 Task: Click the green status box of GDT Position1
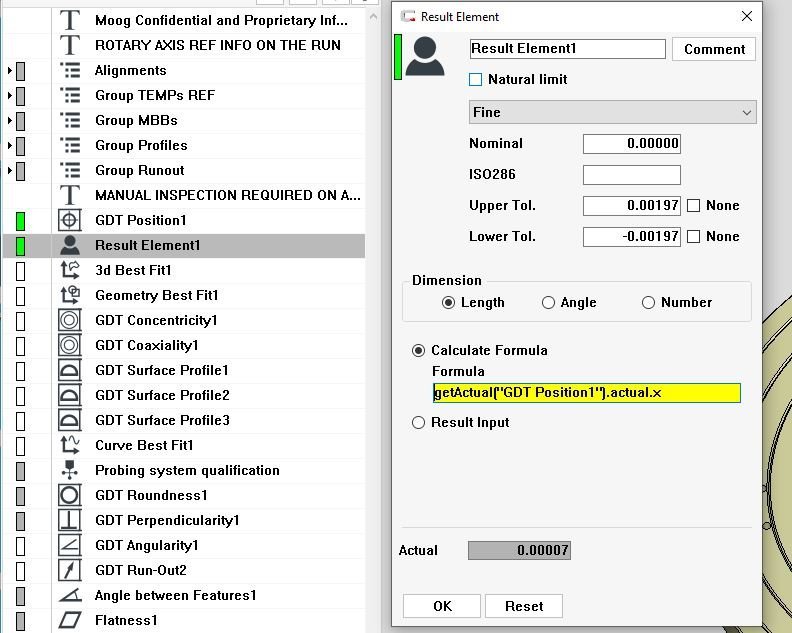pyautogui.click(x=21, y=221)
